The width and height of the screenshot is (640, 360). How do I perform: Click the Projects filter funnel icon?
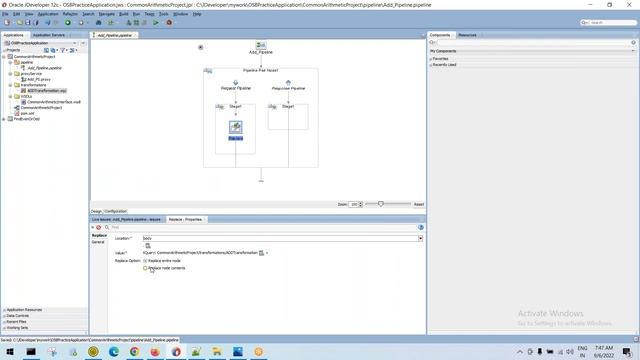pos(63,50)
